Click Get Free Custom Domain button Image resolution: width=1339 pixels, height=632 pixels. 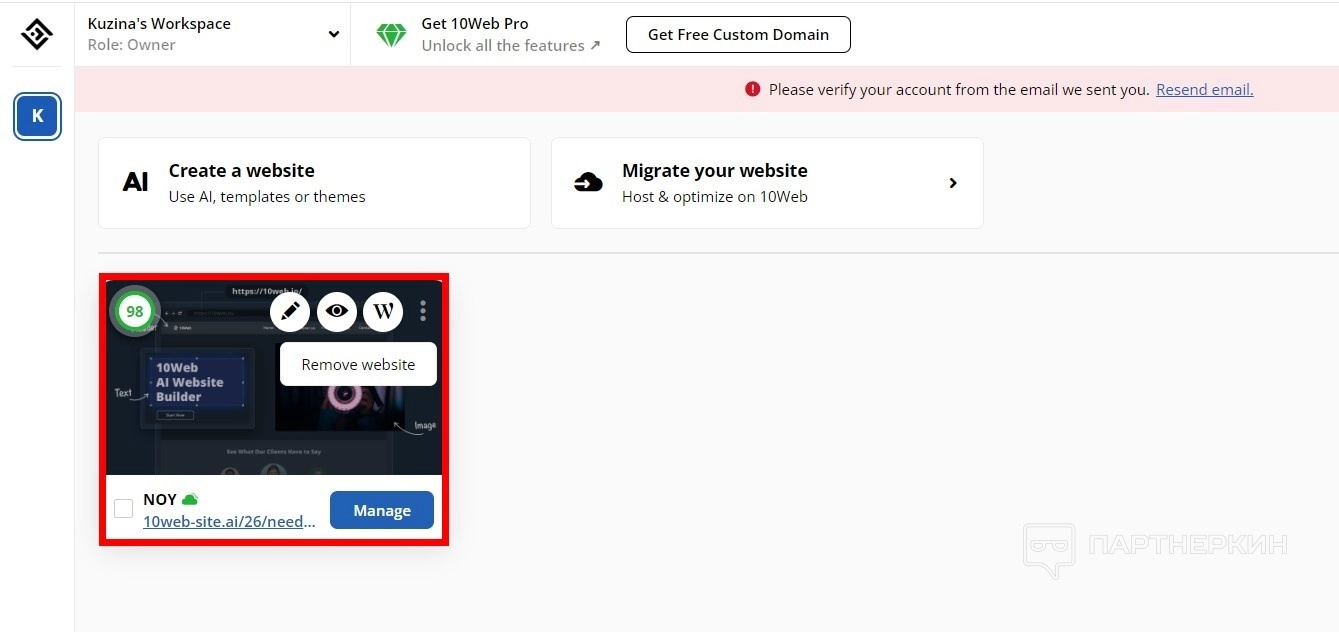point(738,34)
